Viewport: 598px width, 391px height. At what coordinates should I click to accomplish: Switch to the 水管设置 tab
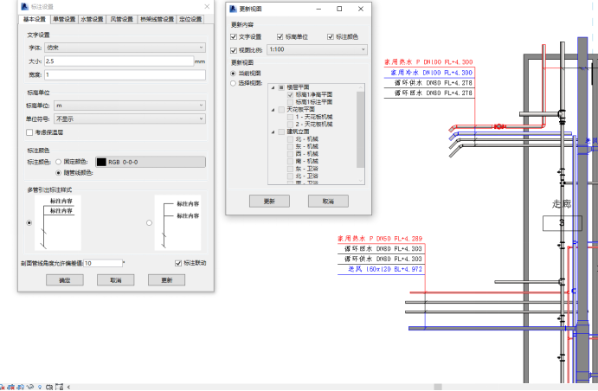tap(92, 19)
